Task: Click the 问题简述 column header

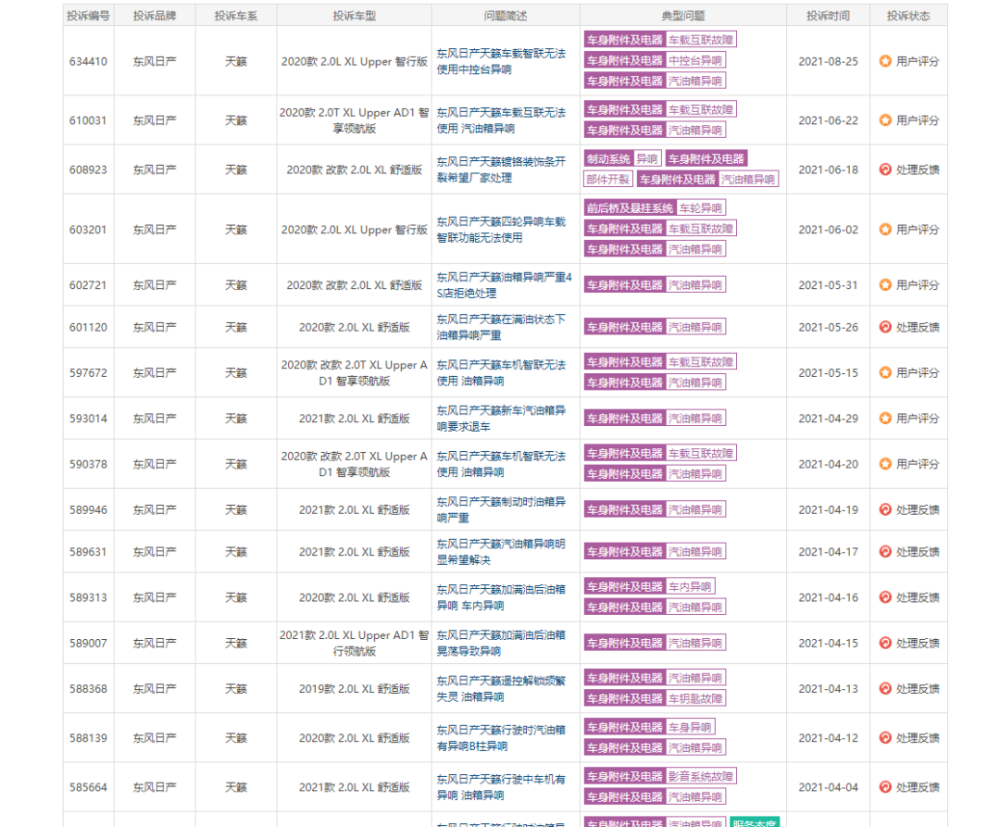Action: tap(505, 16)
